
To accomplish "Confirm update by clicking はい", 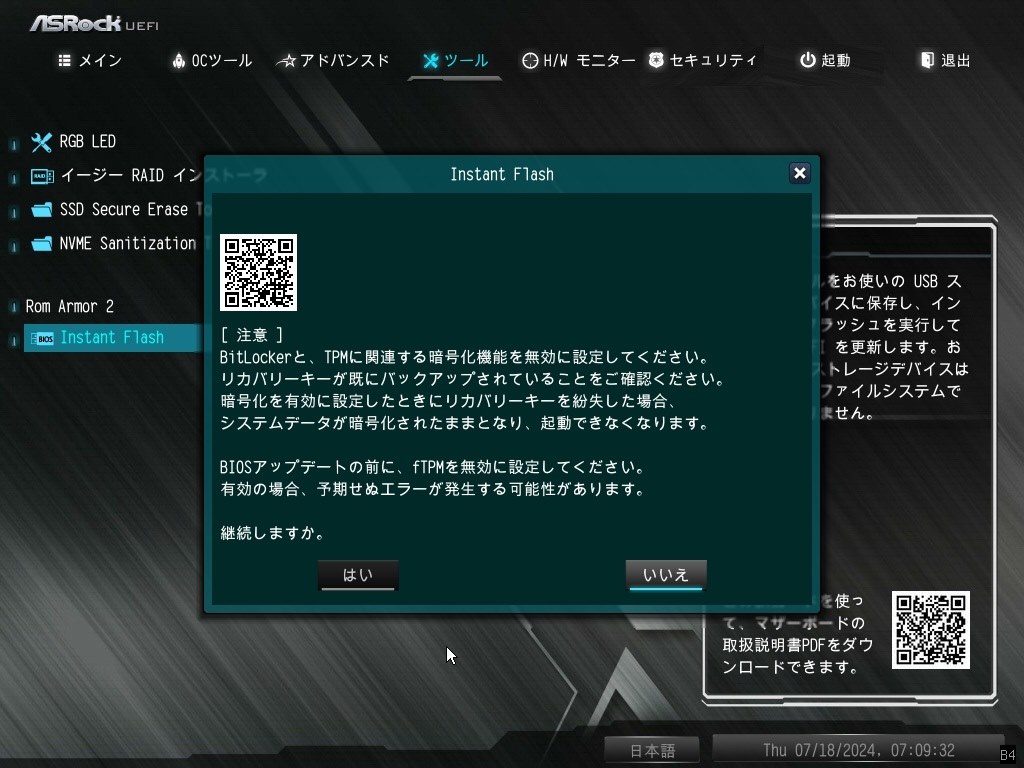I will point(357,574).
